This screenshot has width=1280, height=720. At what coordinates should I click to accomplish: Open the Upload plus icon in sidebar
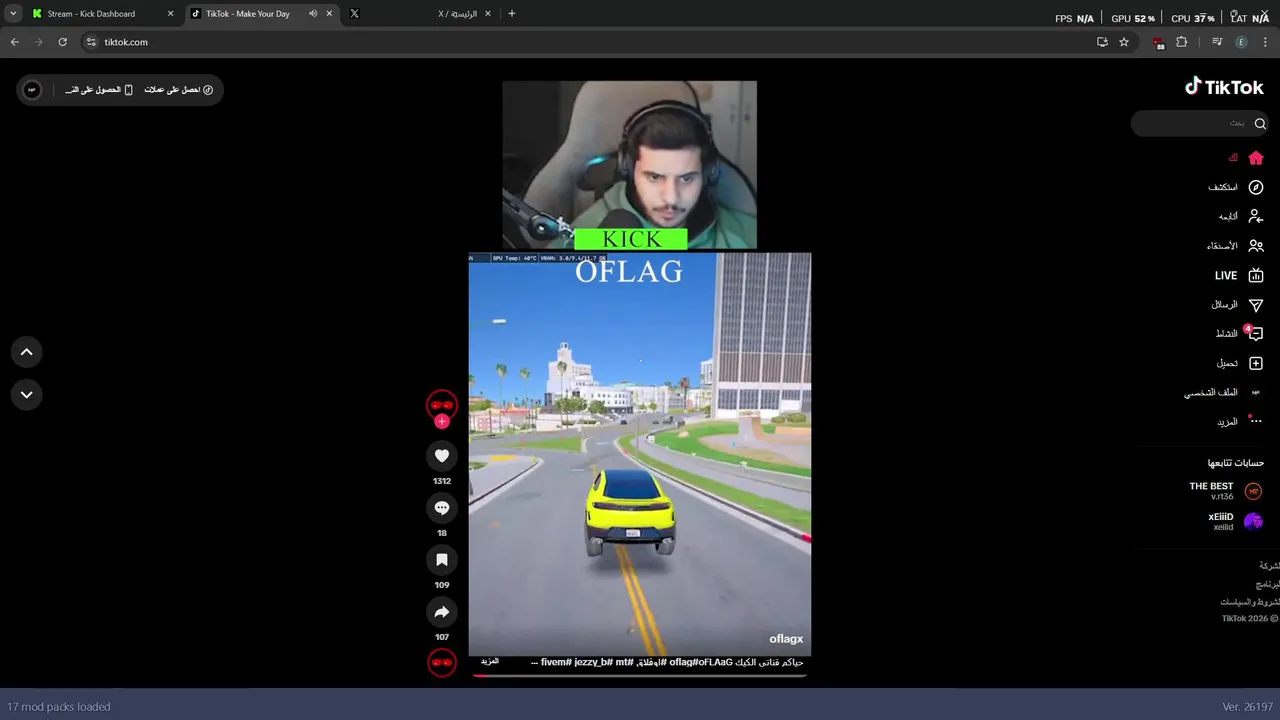pos(1256,363)
